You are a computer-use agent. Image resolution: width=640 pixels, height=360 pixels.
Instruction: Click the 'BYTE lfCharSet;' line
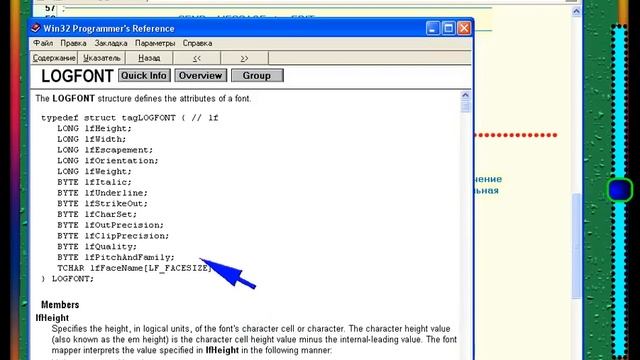click(x=97, y=214)
